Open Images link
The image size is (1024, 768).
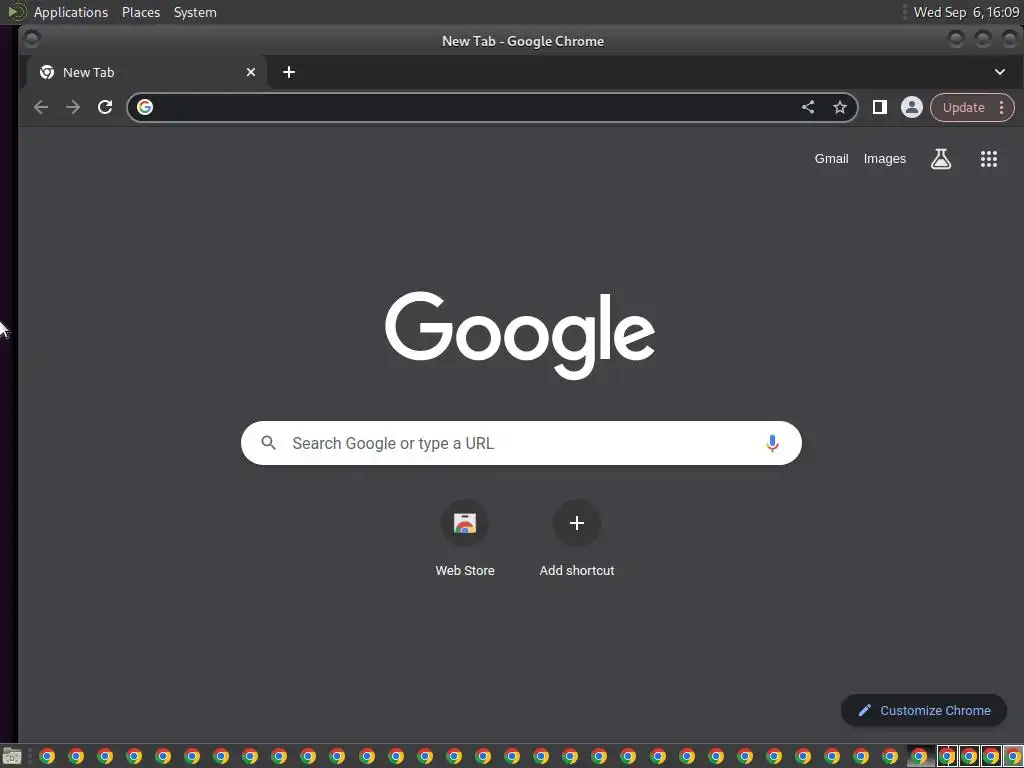point(885,159)
